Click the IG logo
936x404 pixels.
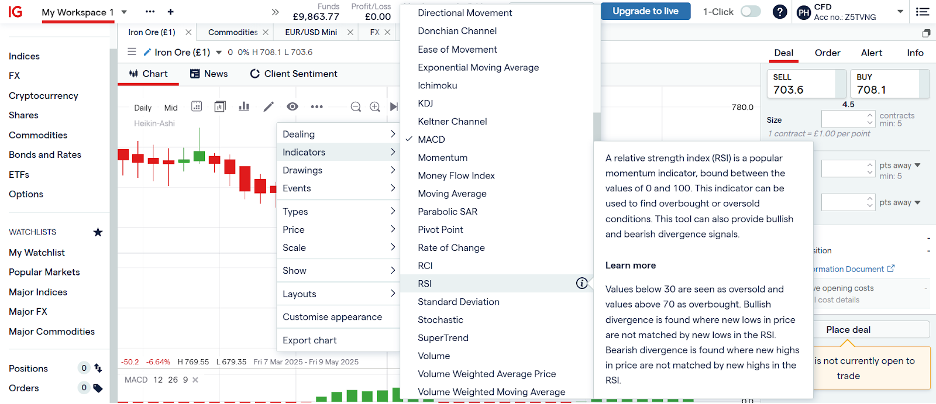coord(15,11)
